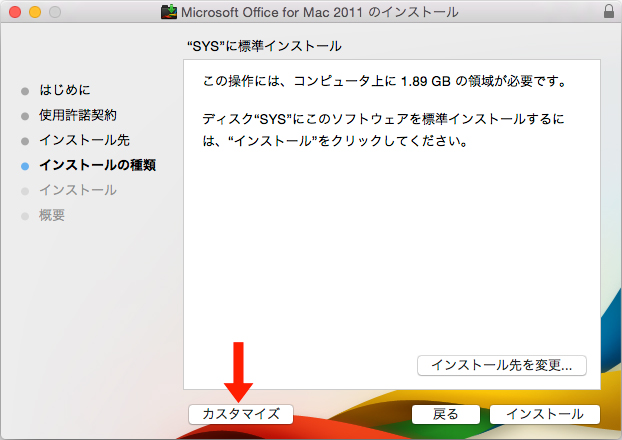Select the インストール先 step in the sidebar
This screenshot has height=440, width=622.
click(x=84, y=140)
